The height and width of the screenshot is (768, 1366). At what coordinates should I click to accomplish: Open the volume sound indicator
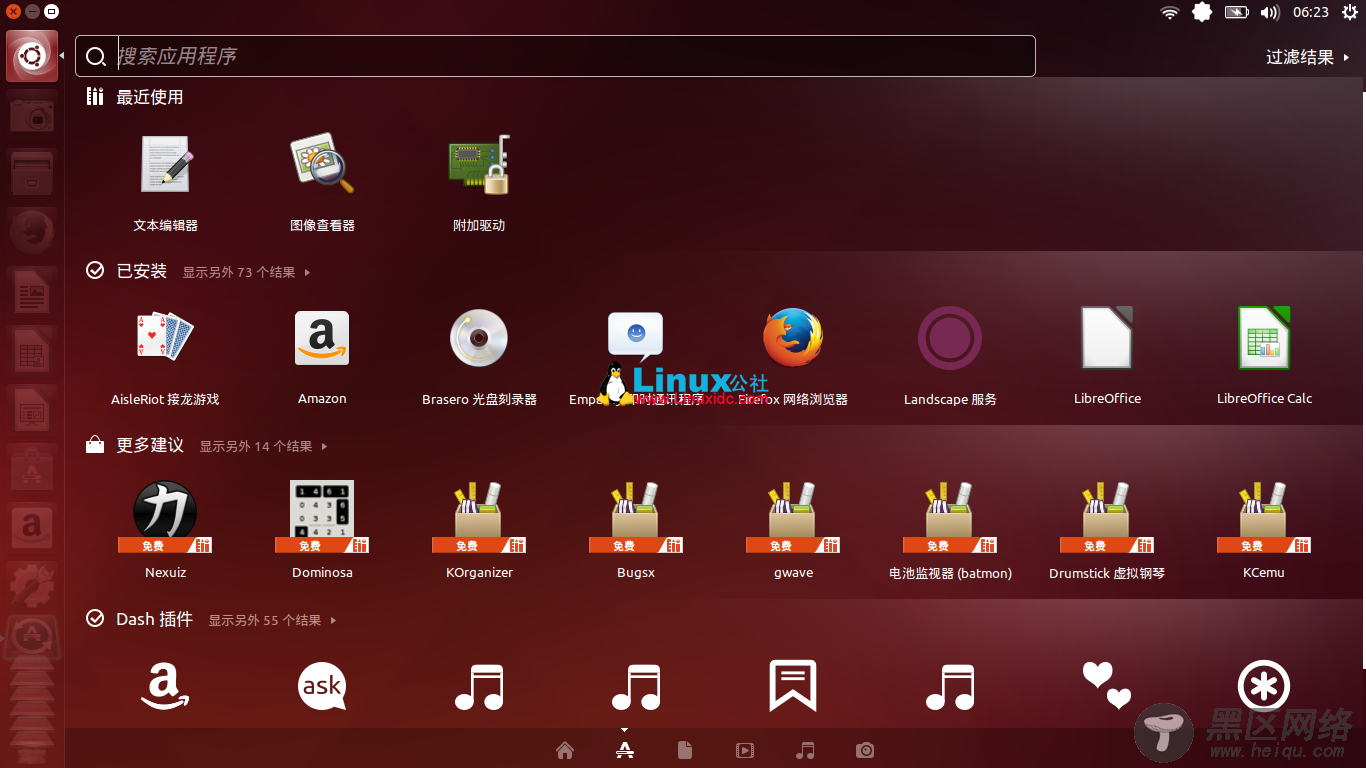pyautogui.click(x=1270, y=12)
